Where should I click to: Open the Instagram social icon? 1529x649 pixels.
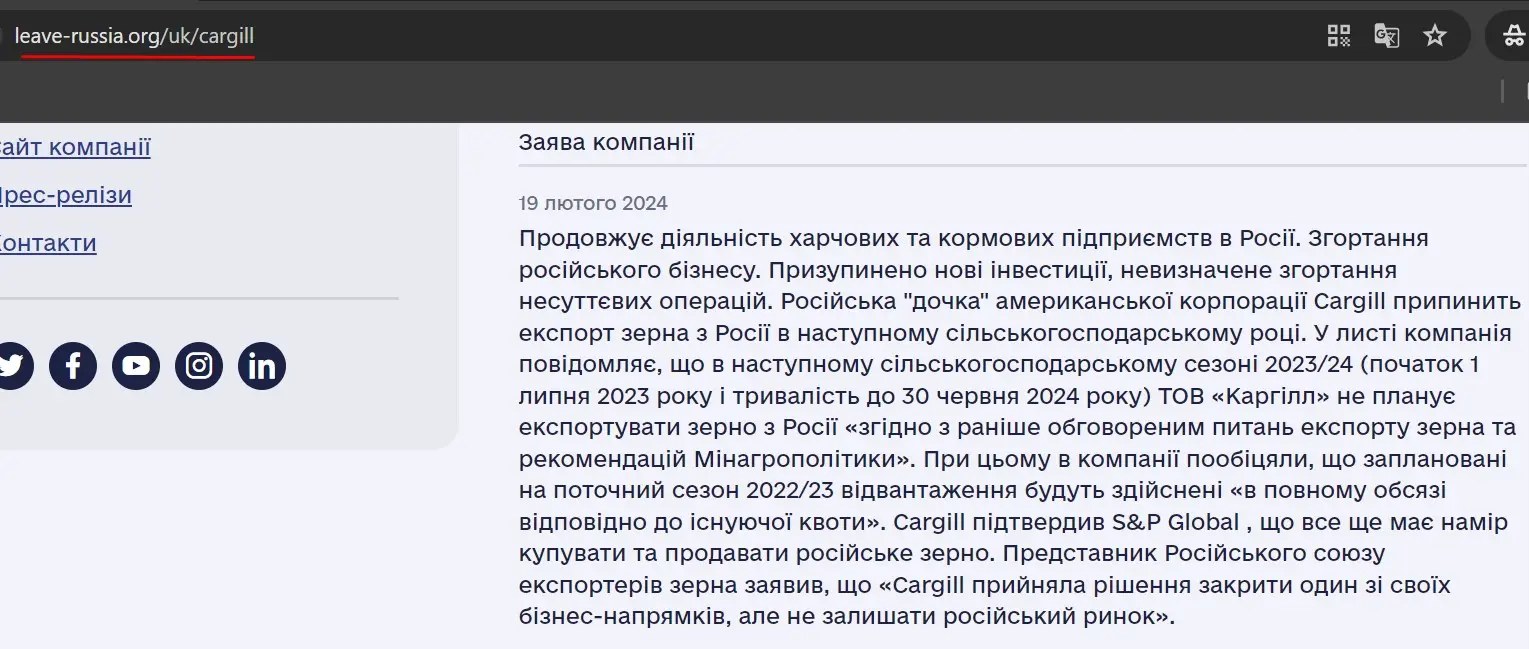pyautogui.click(x=199, y=366)
